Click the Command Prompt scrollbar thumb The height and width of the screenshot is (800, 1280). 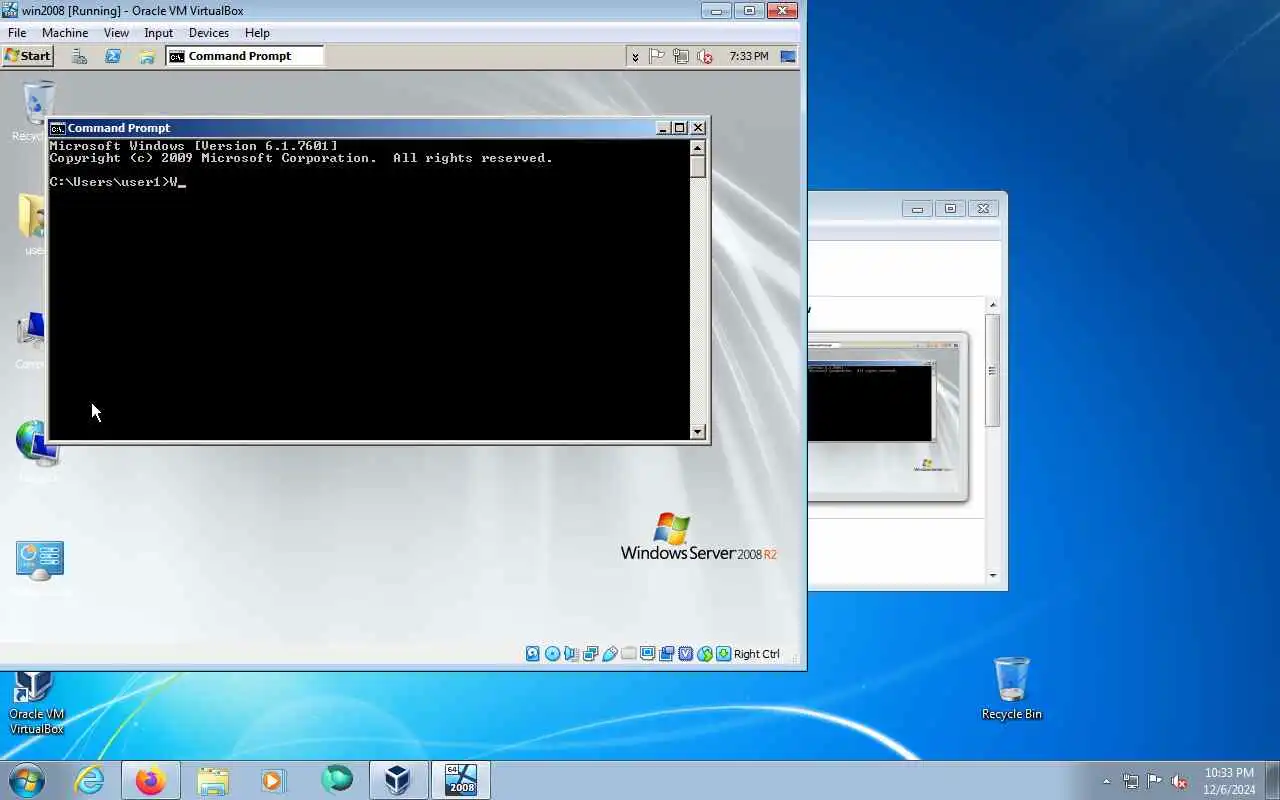[698, 166]
